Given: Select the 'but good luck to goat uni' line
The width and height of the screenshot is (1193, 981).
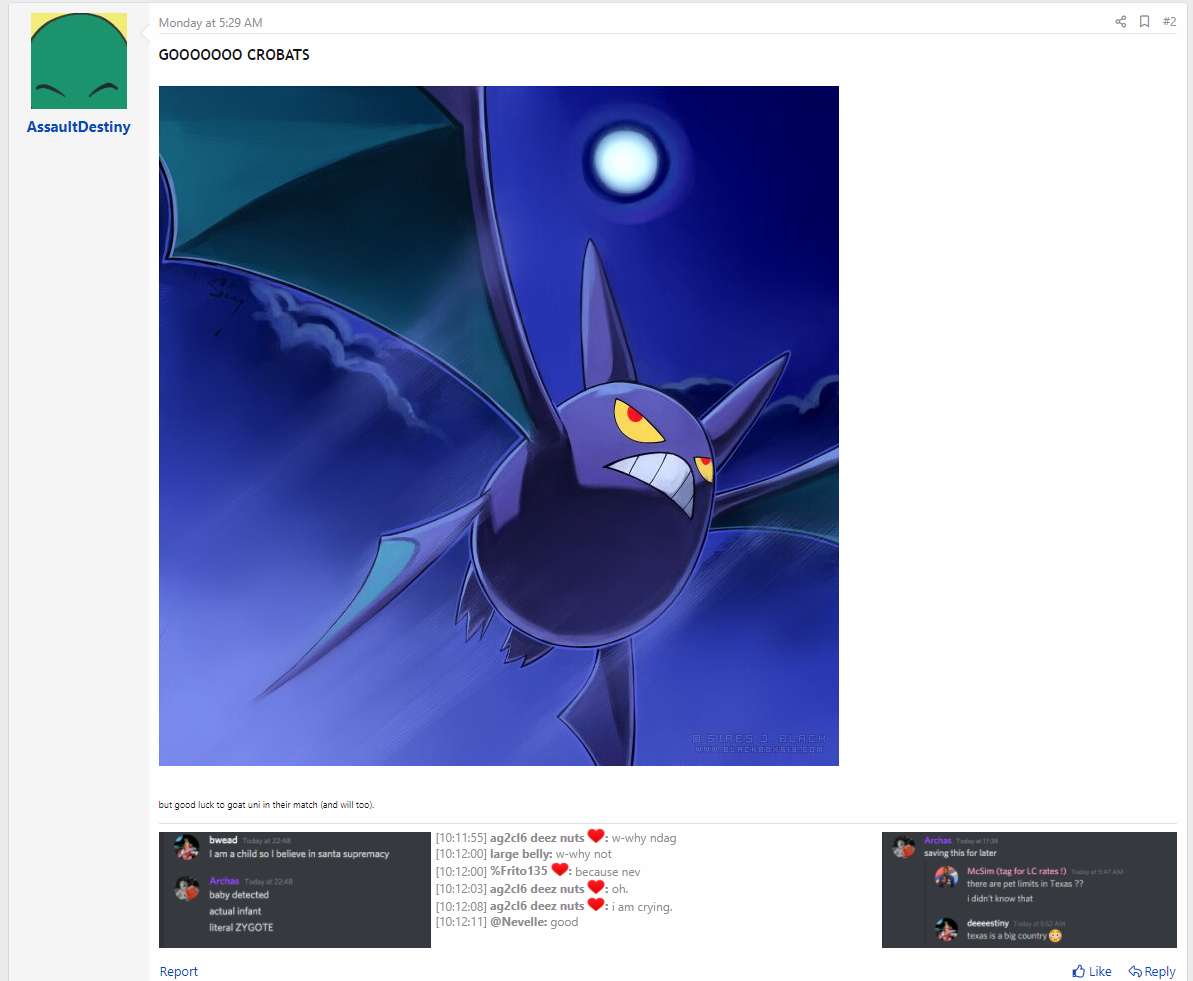Looking at the screenshot, I should [x=266, y=804].
